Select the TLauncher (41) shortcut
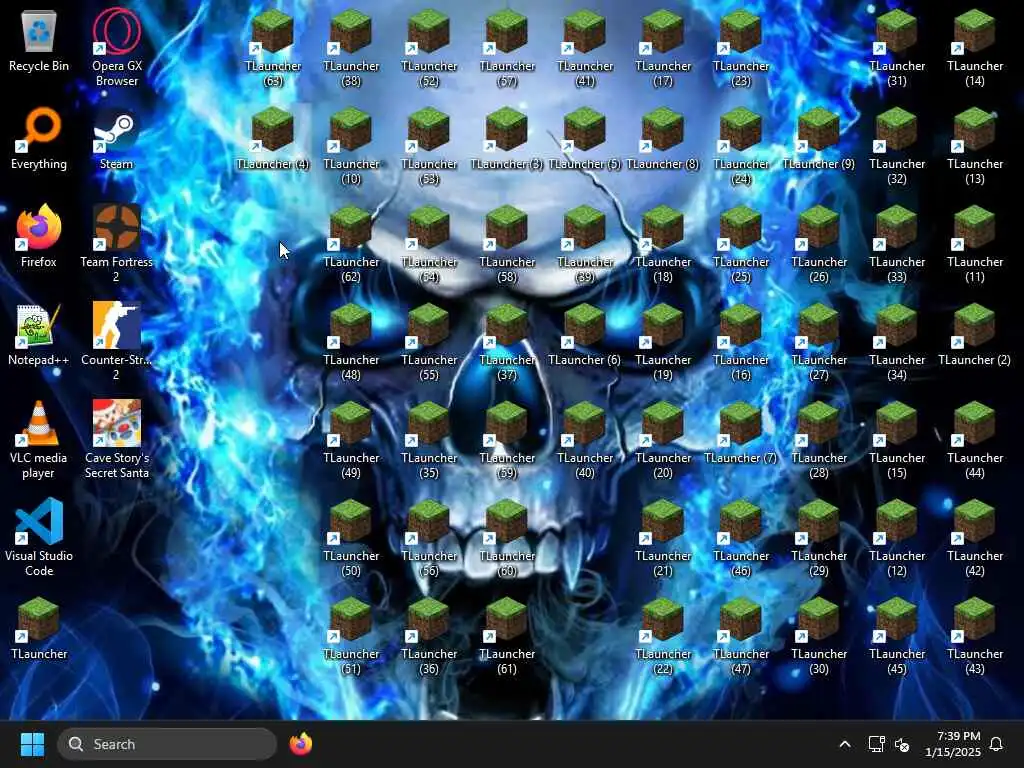Image resolution: width=1024 pixels, height=768 pixels. [x=584, y=48]
